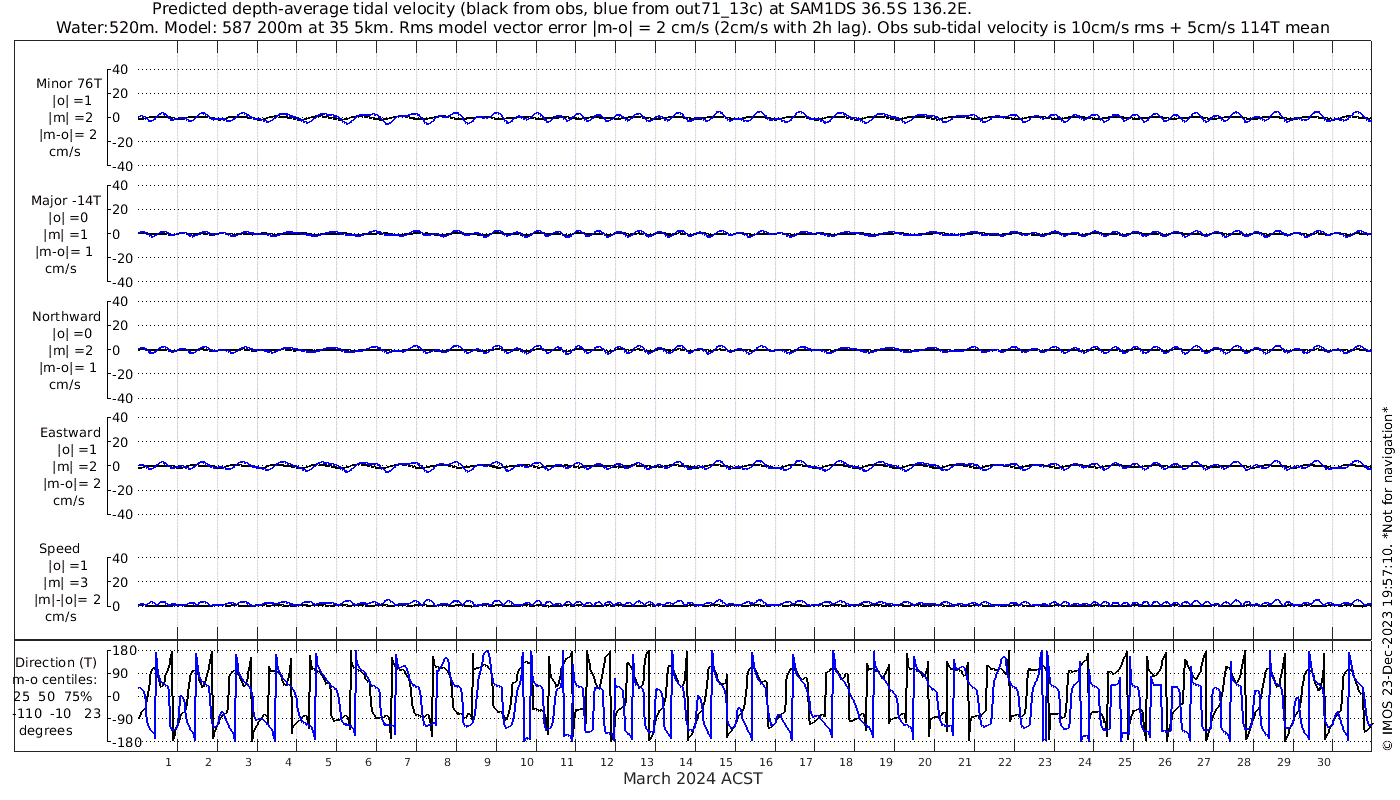The width and height of the screenshot is (1400, 800).
Task: Click the '25 50 75%' centile header
Action: tap(53, 696)
